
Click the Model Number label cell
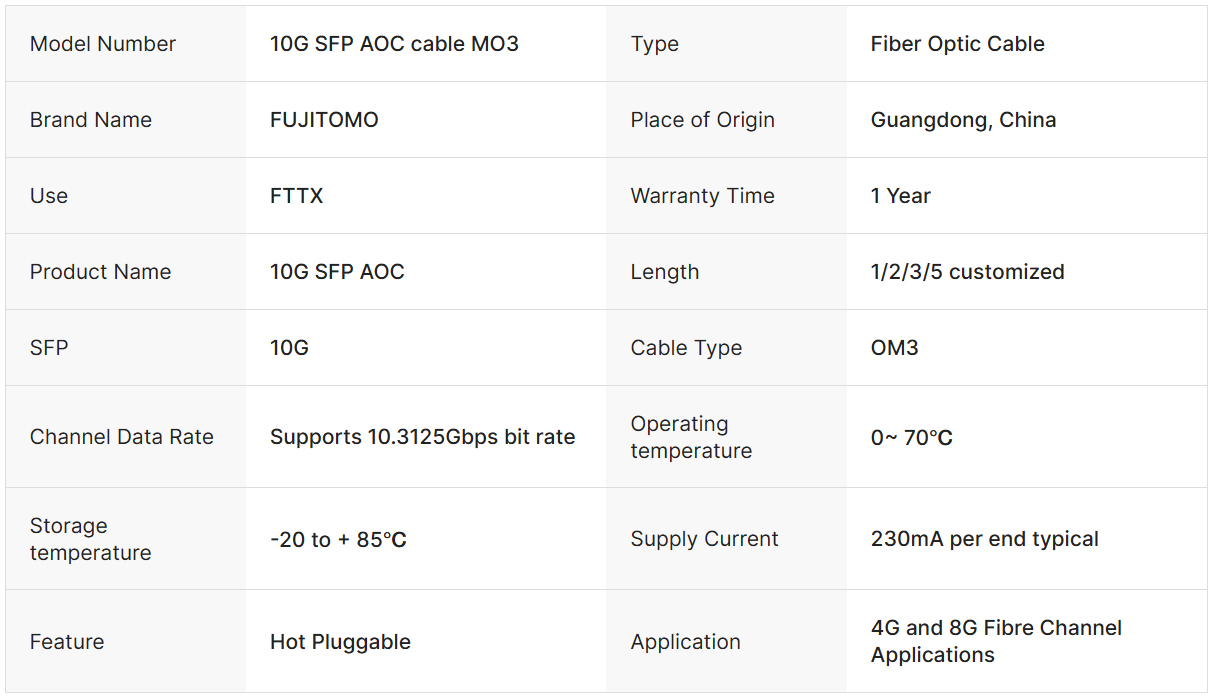pos(103,44)
